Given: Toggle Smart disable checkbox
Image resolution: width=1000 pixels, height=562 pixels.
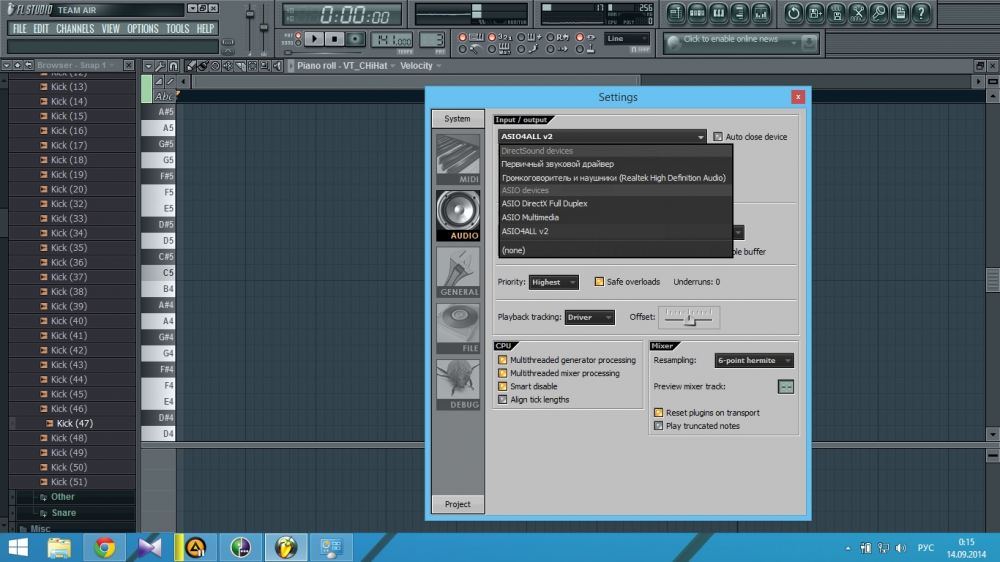Looking at the screenshot, I should pos(503,387).
